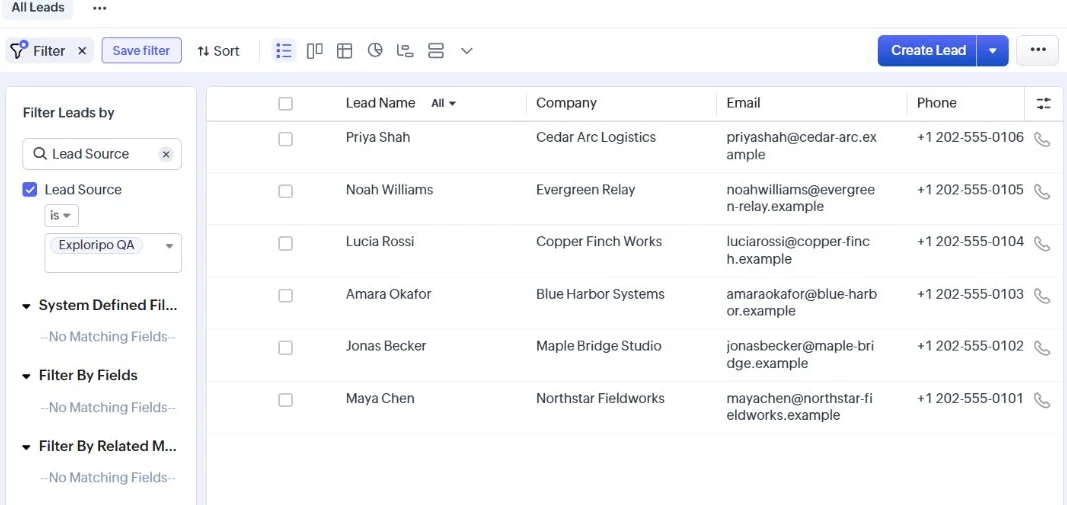Expand more view options chevron

pyautogui.click(x=466, y=50)
